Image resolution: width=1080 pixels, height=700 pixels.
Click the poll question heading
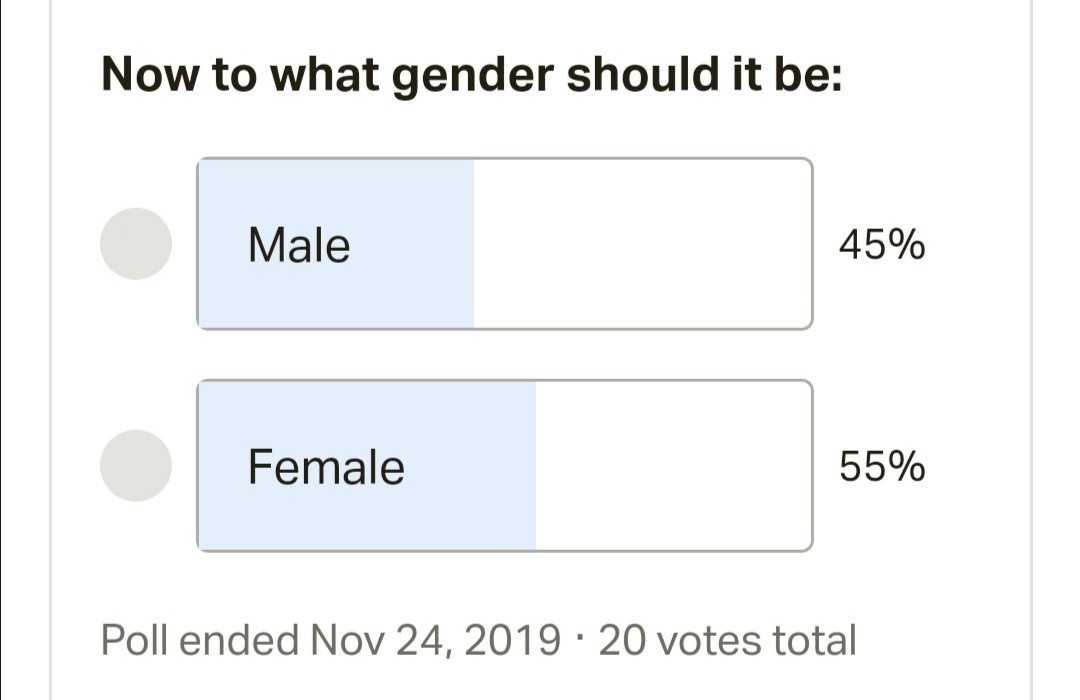tap(472, 76)
